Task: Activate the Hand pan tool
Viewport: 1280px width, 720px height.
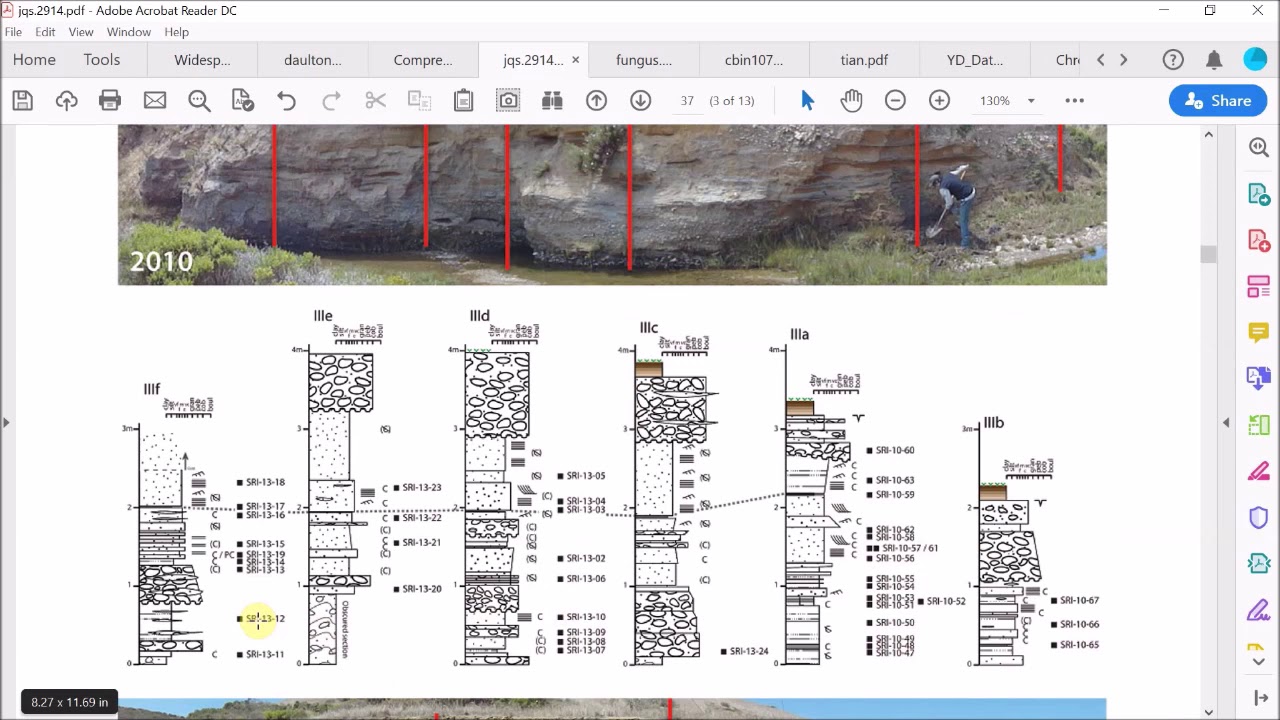Action: click(851, 100)
